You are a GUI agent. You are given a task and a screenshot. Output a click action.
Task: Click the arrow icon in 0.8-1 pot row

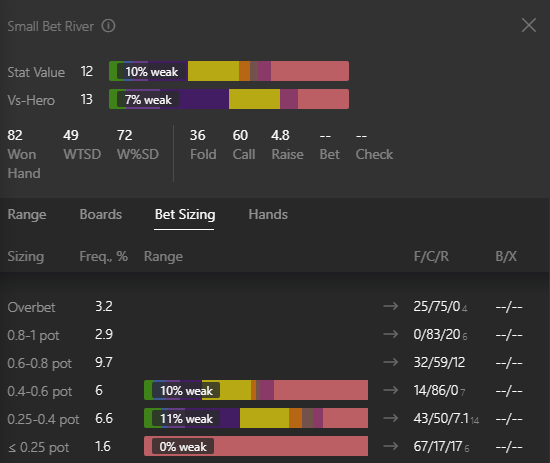point(390,334)
